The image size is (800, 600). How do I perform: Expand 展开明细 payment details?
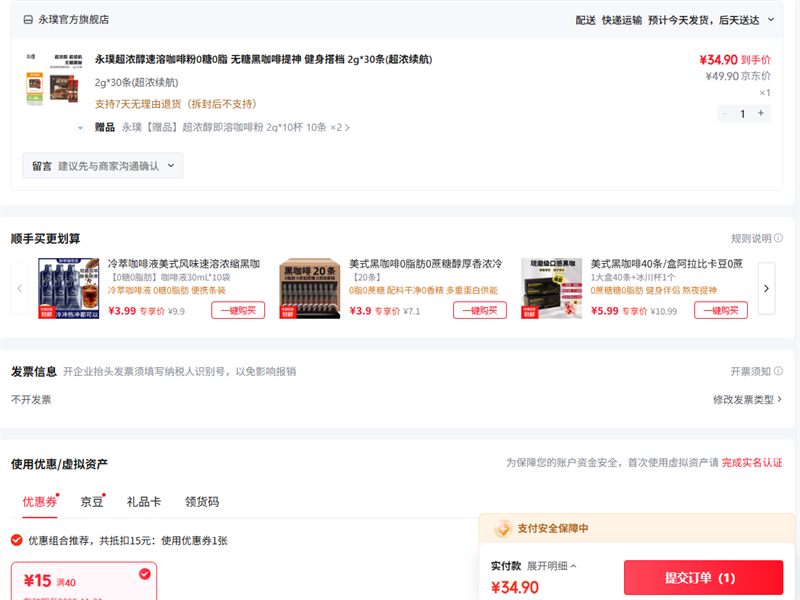click(552, 566)
